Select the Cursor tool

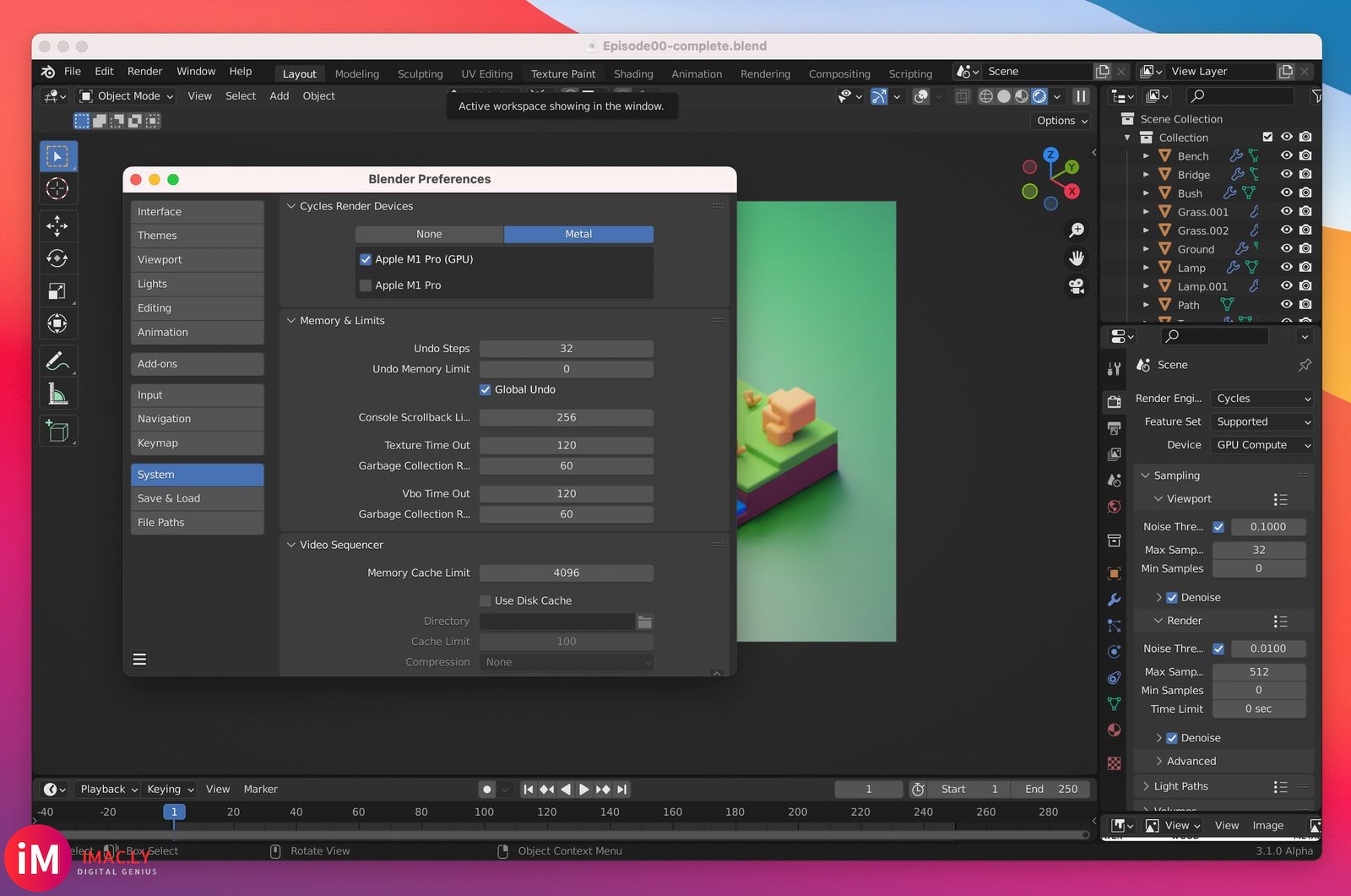57,188
